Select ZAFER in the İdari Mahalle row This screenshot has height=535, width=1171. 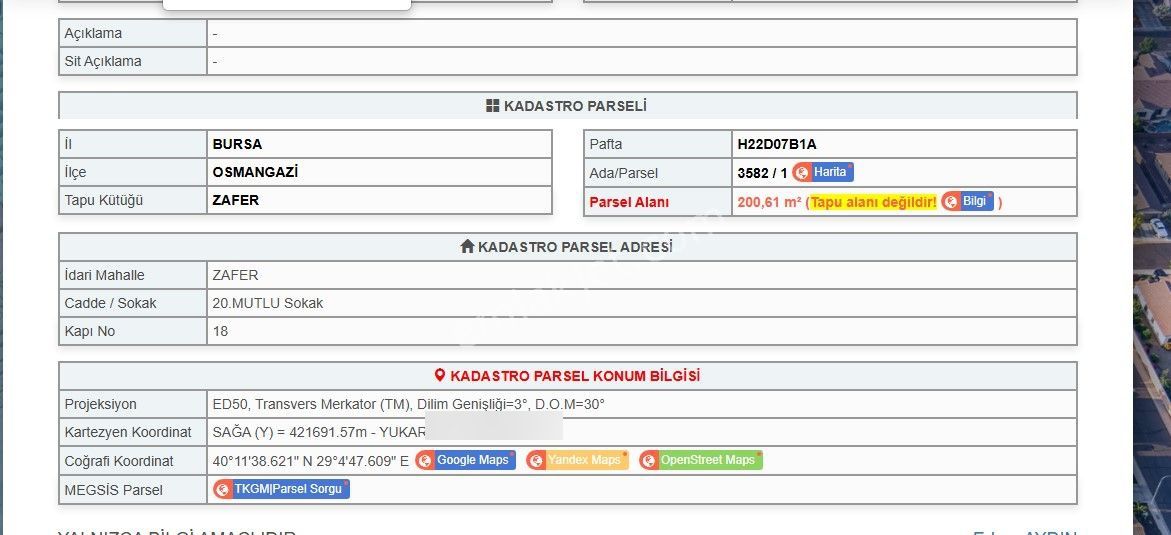click(235, 275)
